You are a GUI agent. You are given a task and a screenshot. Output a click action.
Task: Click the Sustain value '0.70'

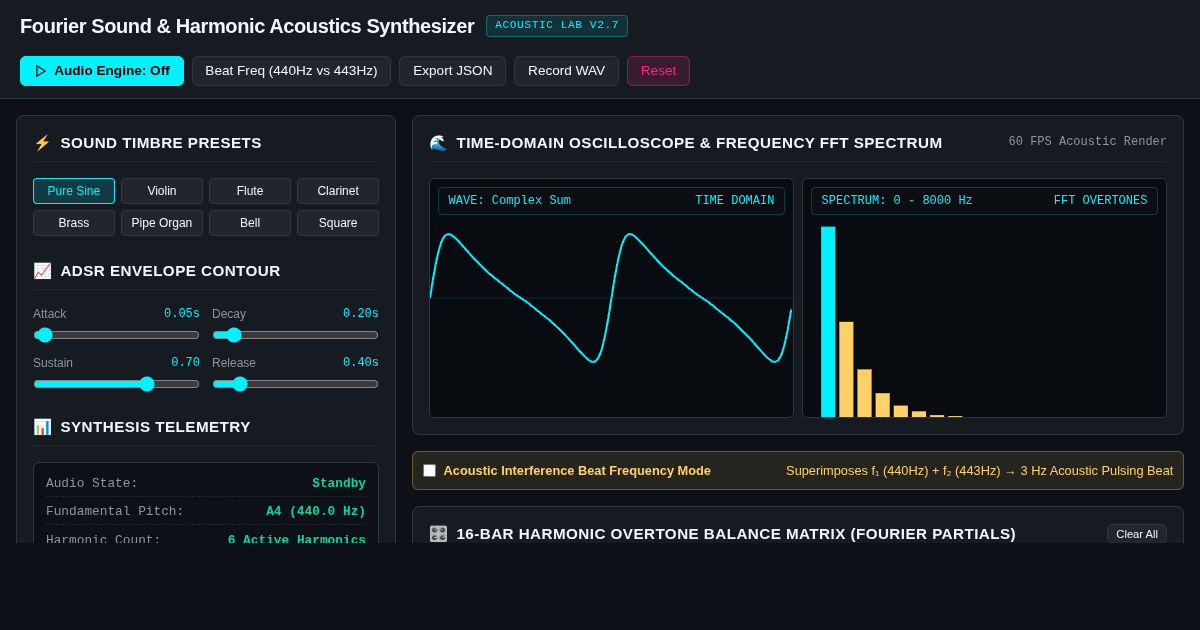point(185,363)
